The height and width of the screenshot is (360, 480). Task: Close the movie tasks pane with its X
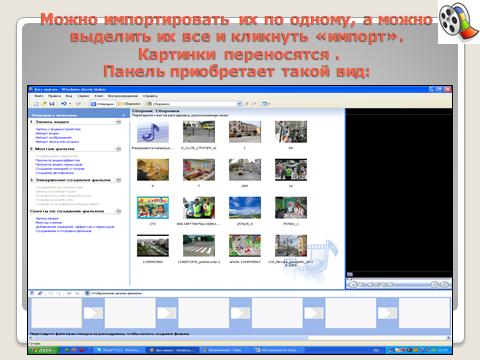coord(124,115)
